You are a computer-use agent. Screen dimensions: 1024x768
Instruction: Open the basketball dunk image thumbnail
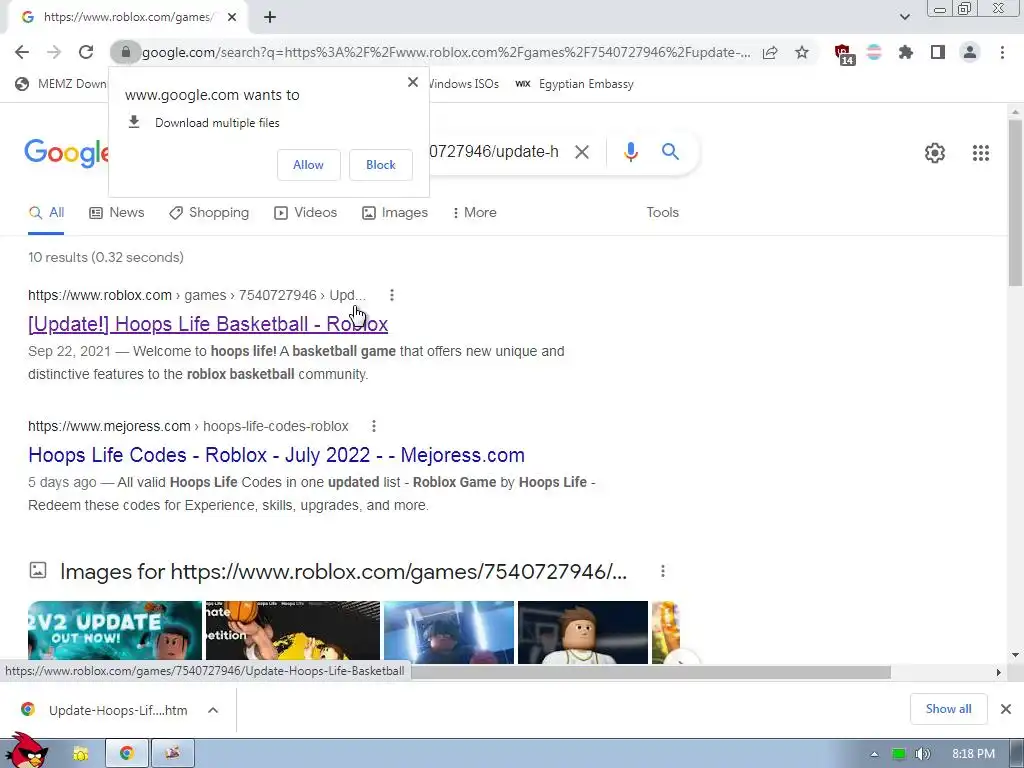tap(293, 632)
